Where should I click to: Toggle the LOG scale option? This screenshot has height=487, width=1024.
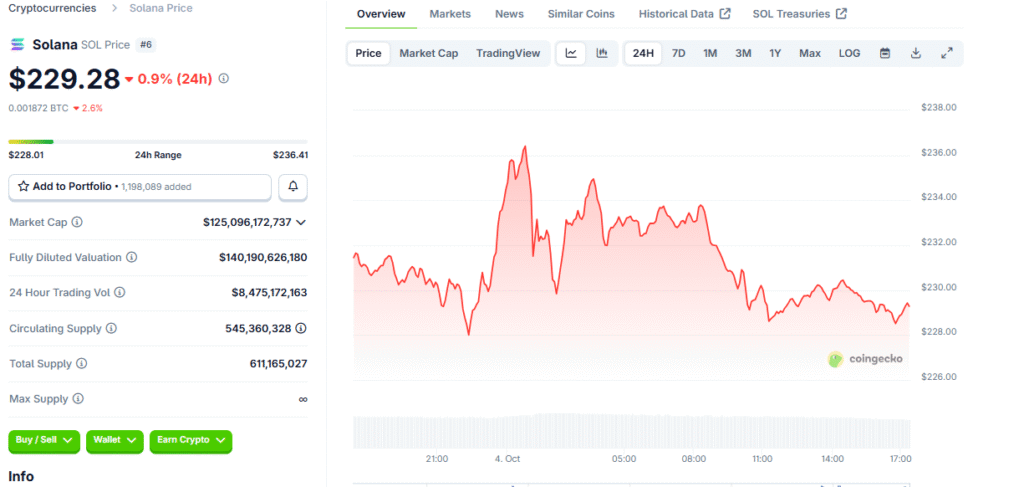[x=849, y=53]
